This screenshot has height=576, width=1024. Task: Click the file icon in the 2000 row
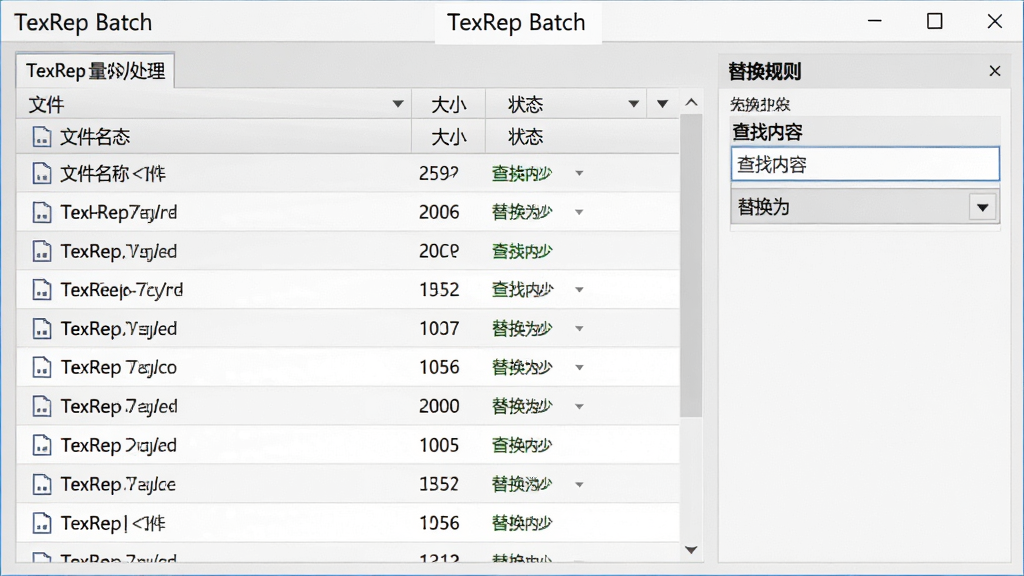42,406
